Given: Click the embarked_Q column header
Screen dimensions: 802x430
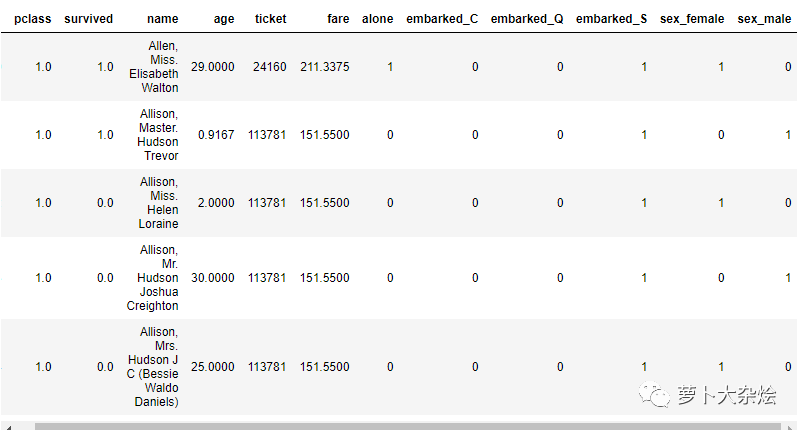Looking at the screenshot, I should (527, 19).
